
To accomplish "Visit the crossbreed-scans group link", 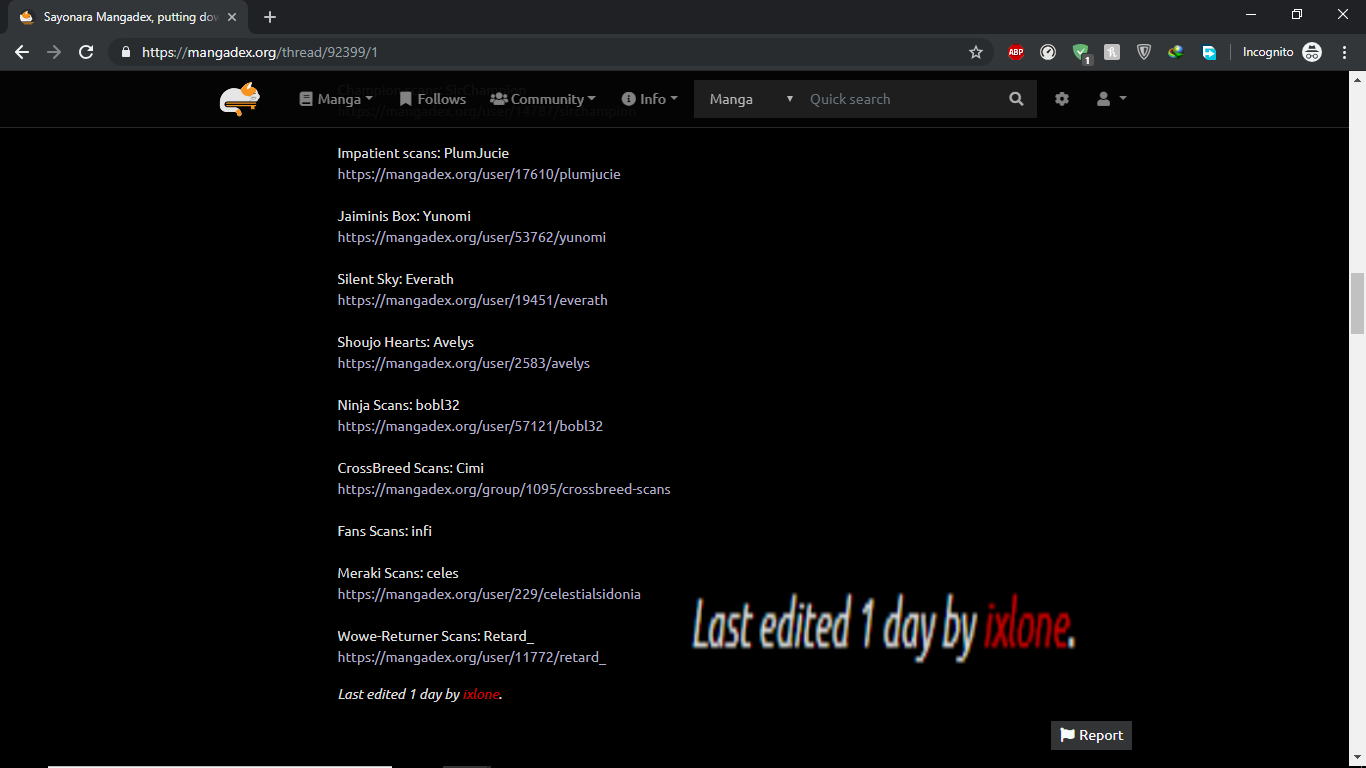I will coord(504,489).
